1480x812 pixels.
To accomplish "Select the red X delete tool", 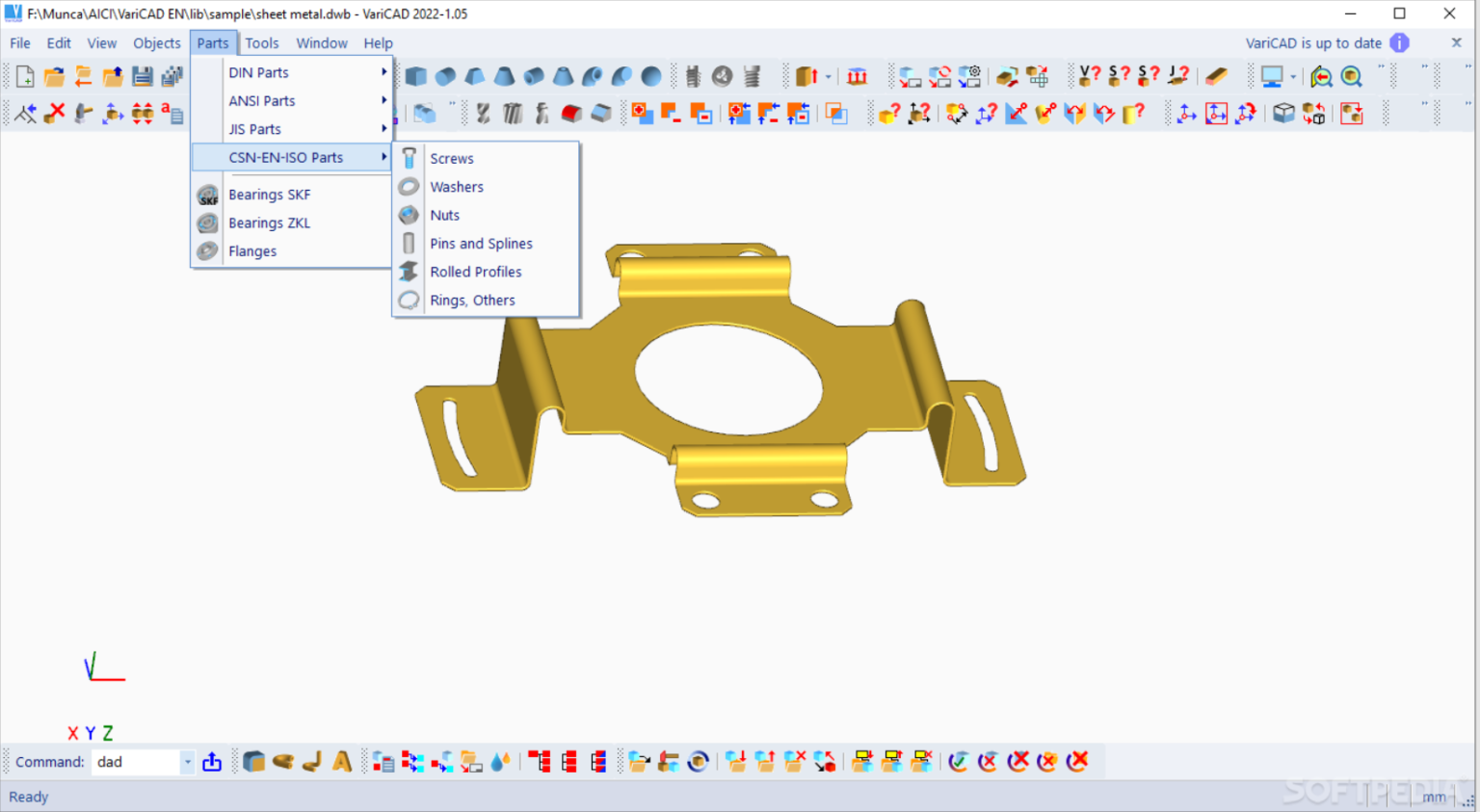I will (53, 114).
